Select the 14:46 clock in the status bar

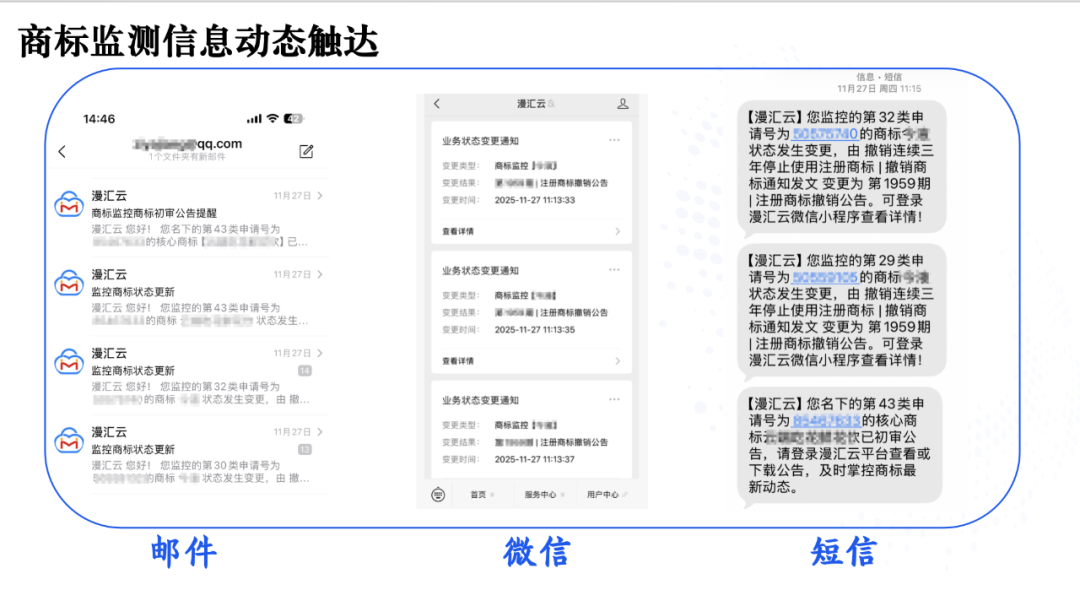[98, 118]
